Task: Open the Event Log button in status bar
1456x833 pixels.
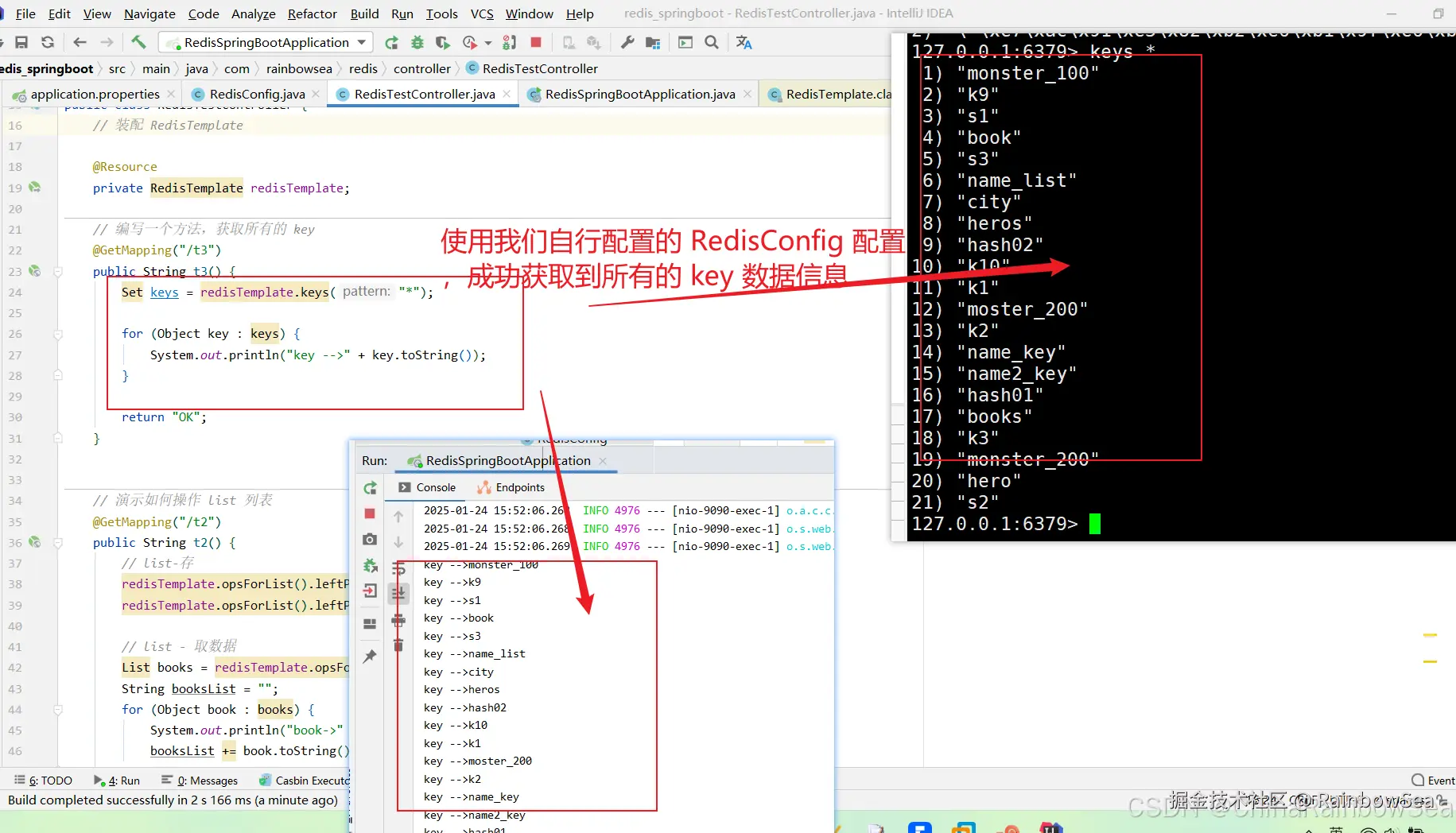Action: click(1433, 781)
